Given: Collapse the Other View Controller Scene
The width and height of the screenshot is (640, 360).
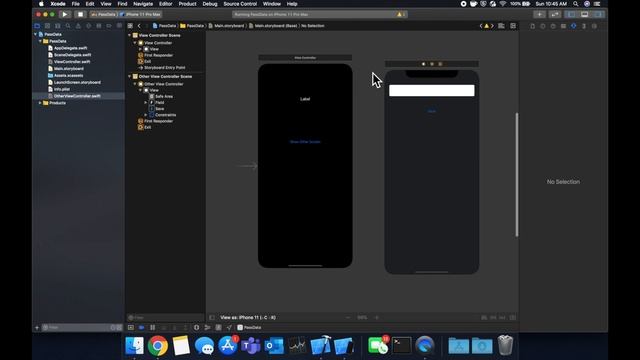Looking at the screenshot, I should [129, 76].
